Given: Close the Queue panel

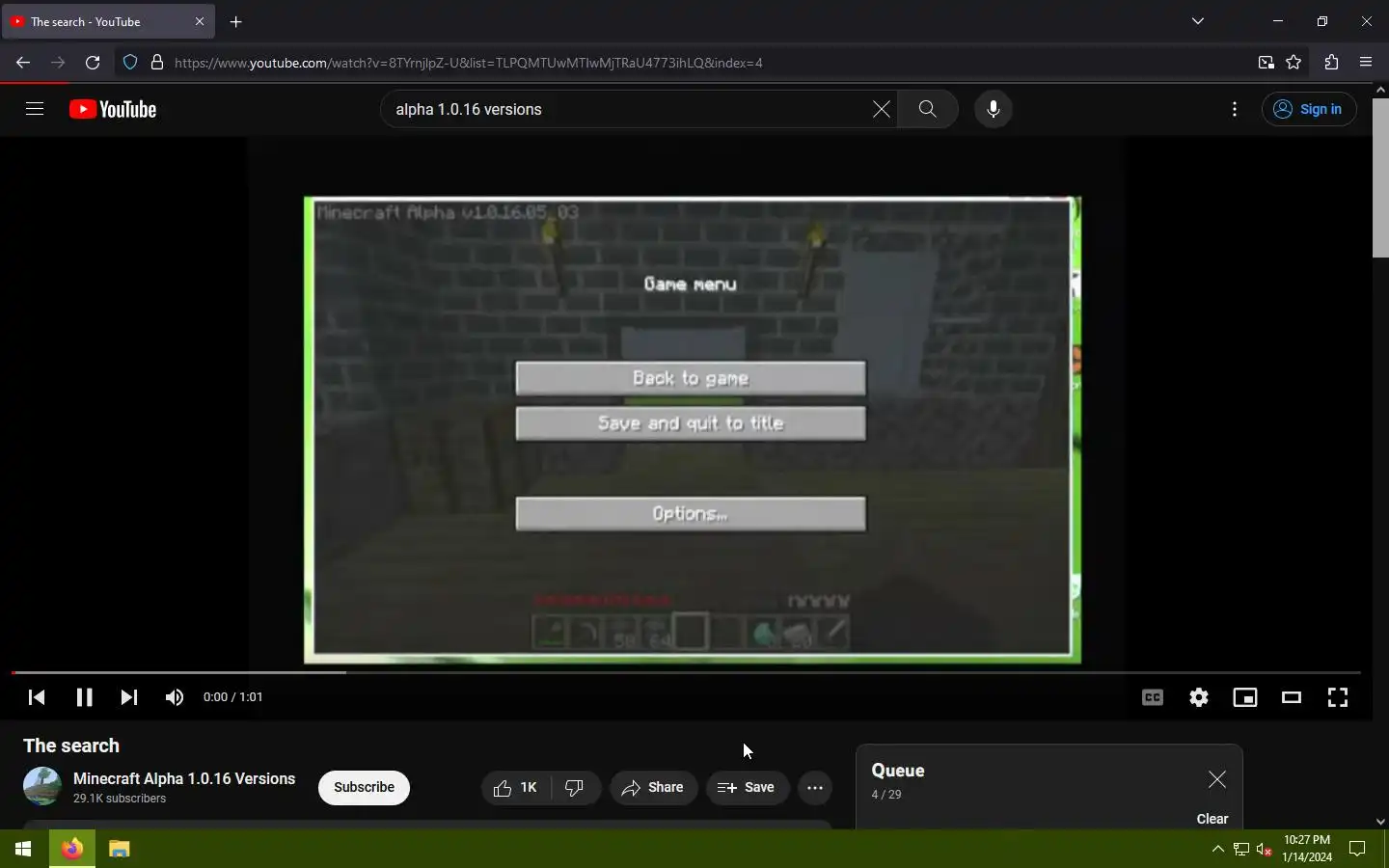Looking at the screenshot, I should pyautogui.click(x=1217, y=779).
